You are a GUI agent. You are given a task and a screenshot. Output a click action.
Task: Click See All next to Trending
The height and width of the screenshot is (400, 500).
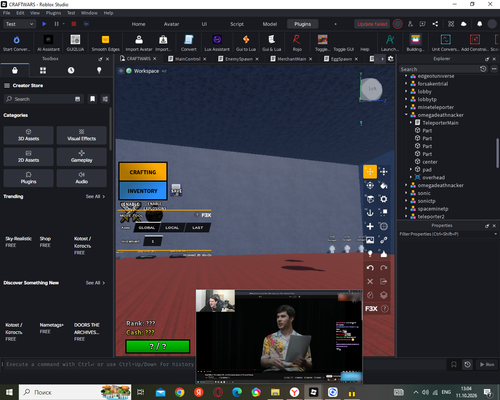95,196
